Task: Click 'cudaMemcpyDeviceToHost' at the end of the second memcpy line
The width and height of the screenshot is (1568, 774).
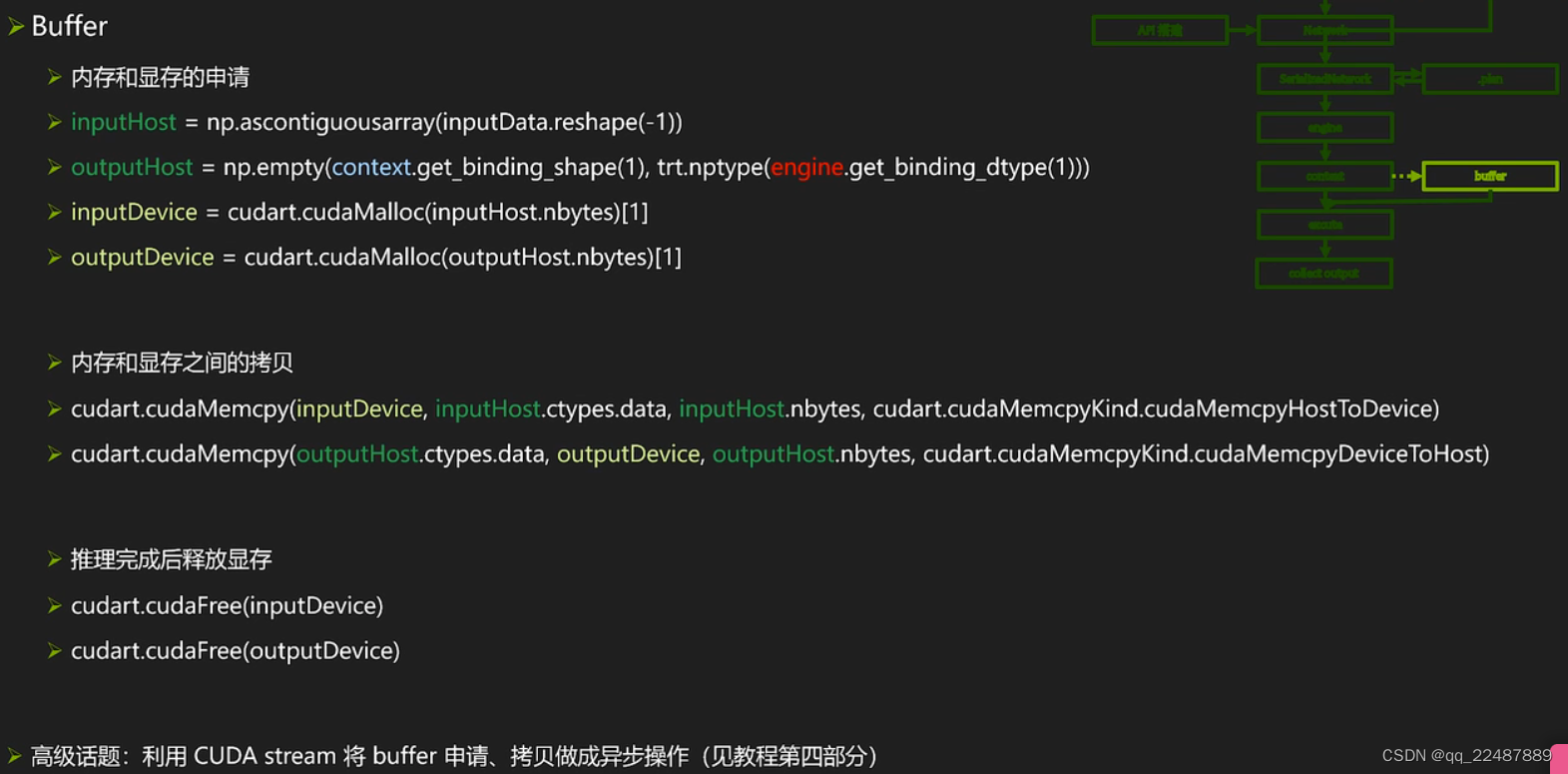Action: 1338,453
